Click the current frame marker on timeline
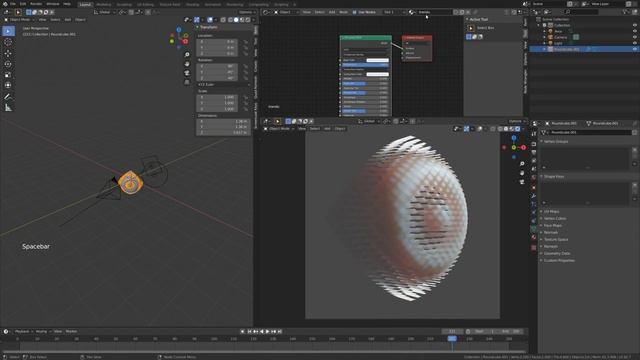This screenshot has height=360, width=640. (x=452, y=339)
